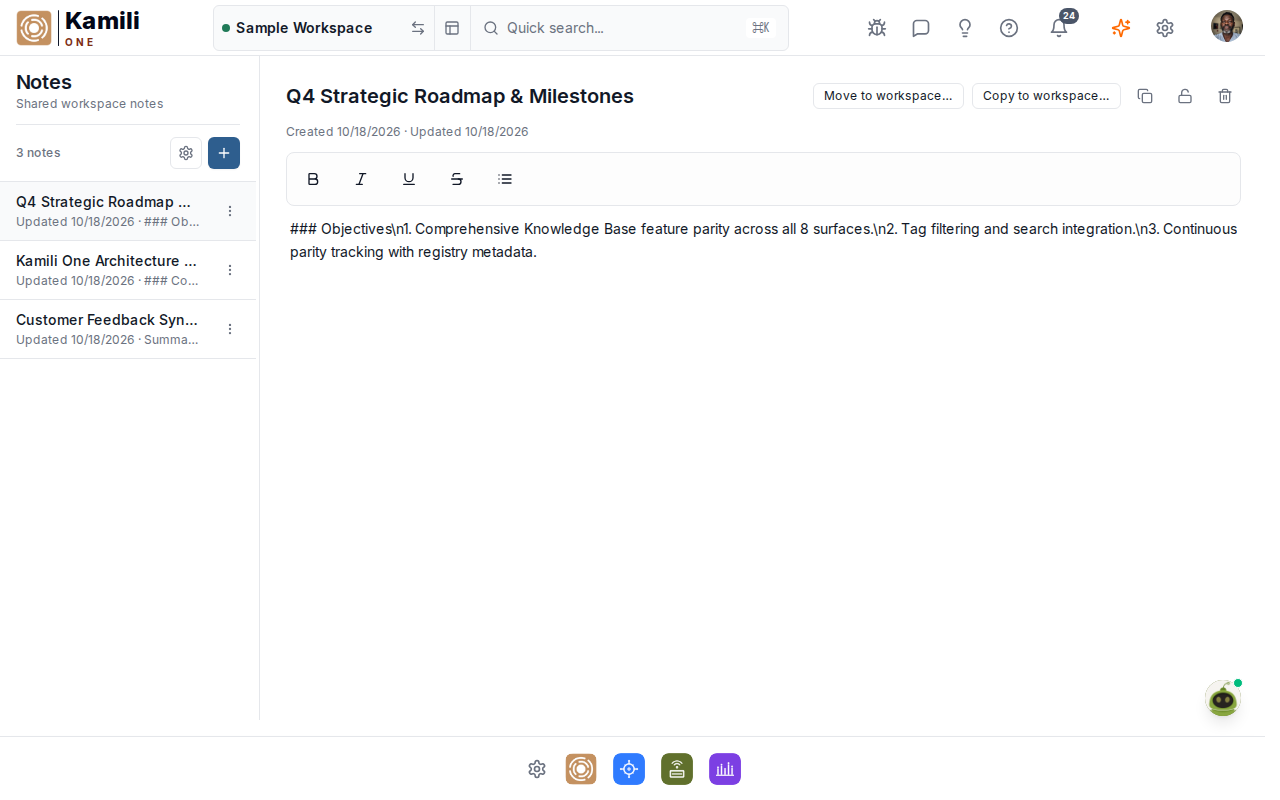The image size is (1280, 800).
Task: Toggle the layout panel icon
Action: click(452, 28)
